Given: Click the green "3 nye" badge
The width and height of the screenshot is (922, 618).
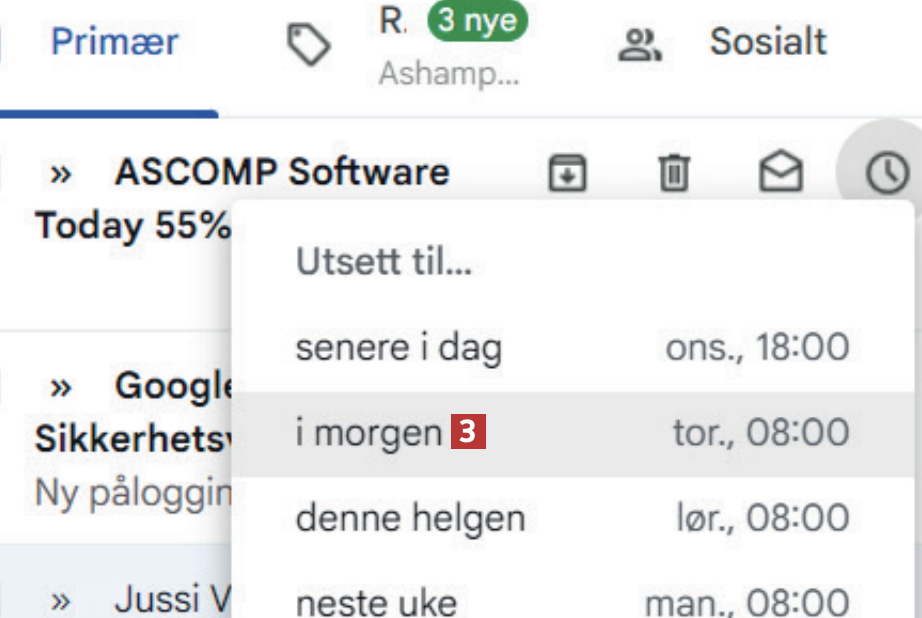Looking at the screenshot, I should point(477,21).
